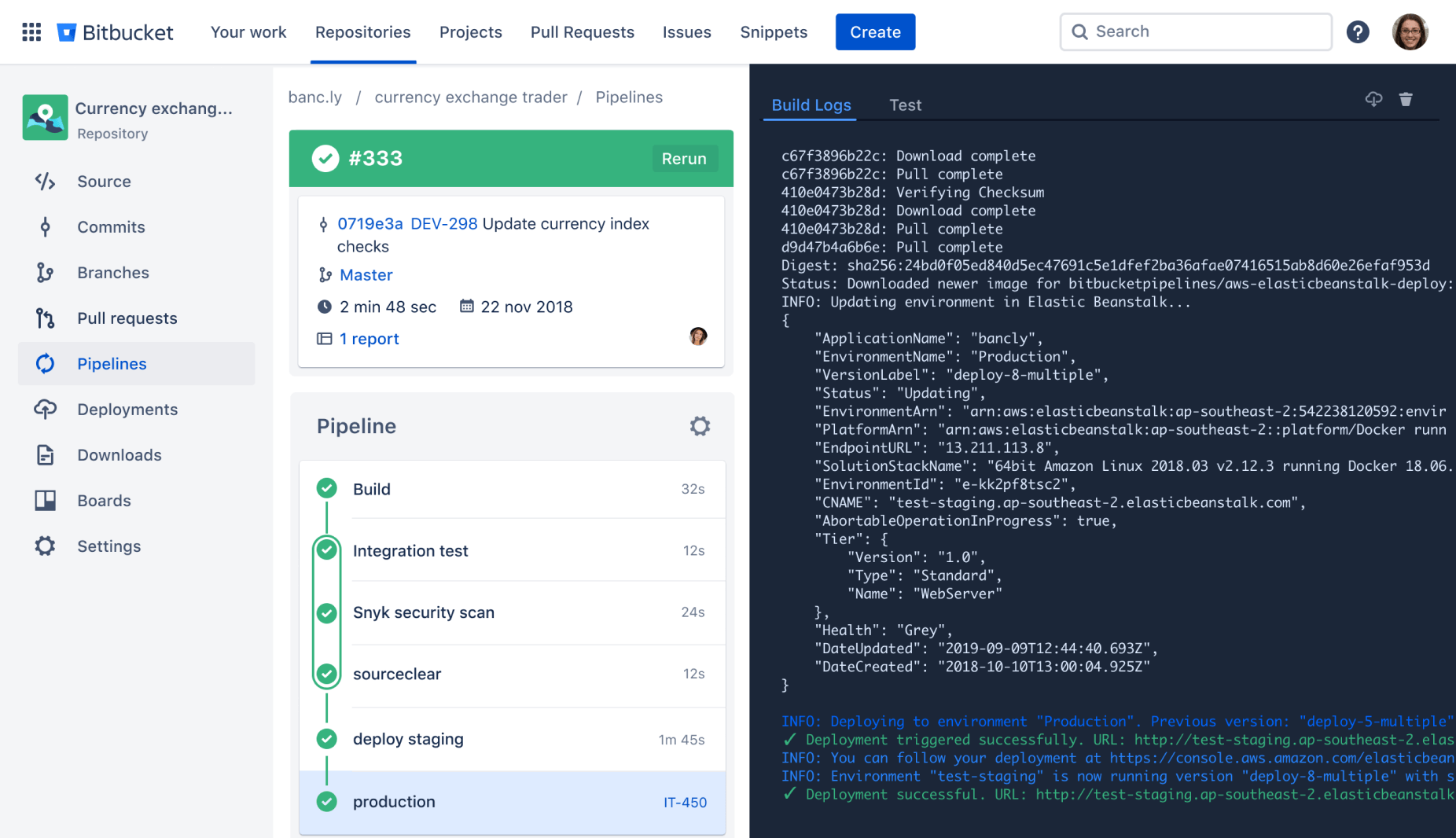Open the 1 report link

pos(369,339)
